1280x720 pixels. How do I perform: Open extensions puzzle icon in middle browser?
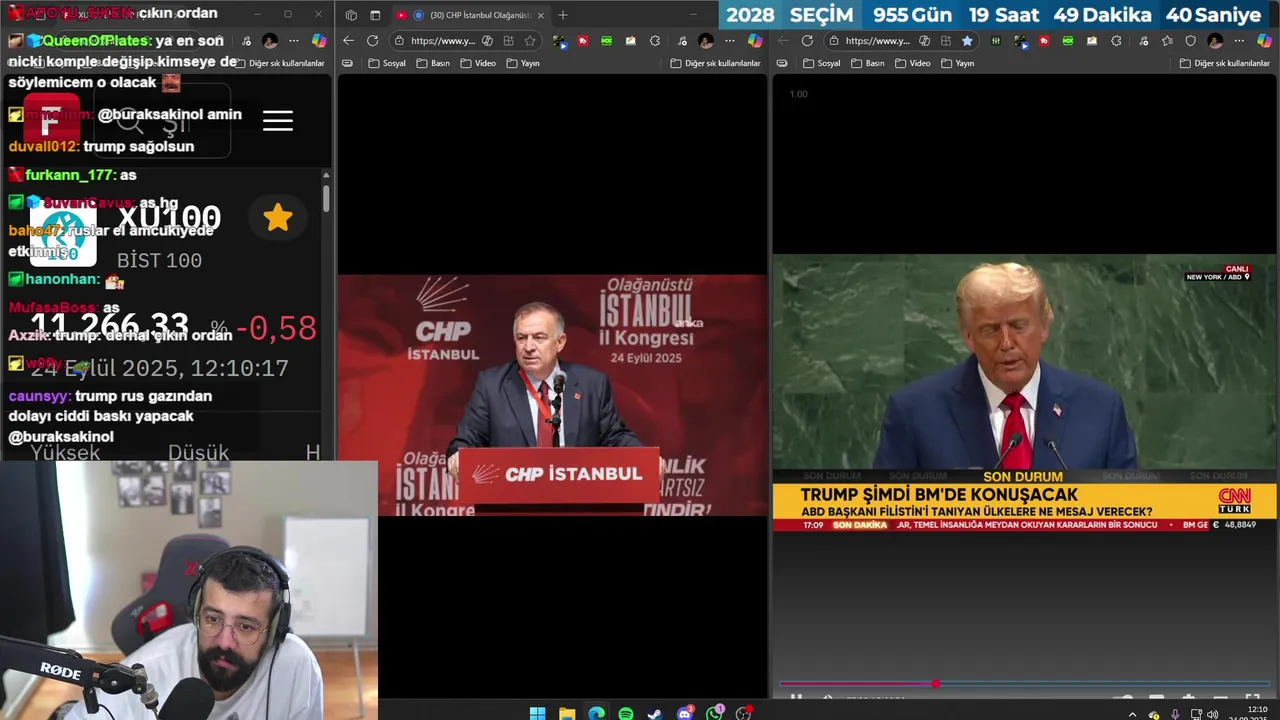(655, 41)
